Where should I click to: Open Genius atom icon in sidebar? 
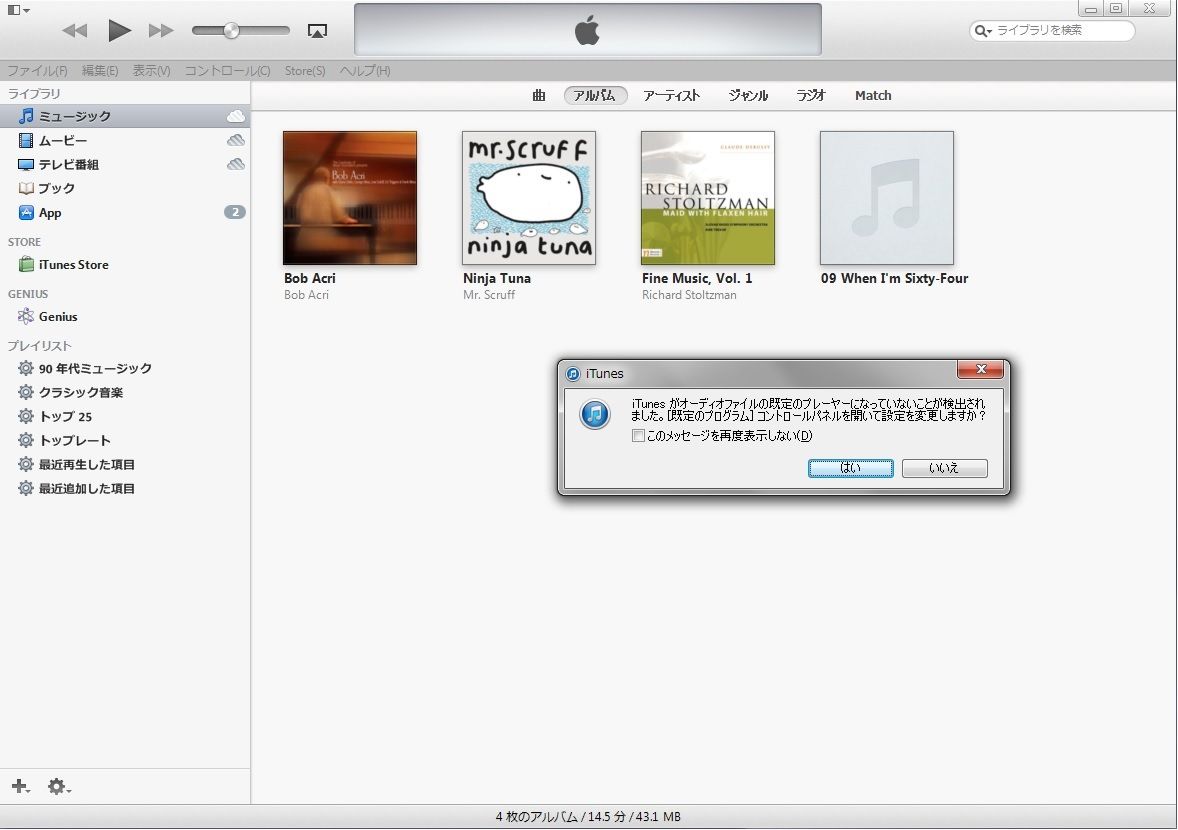26,316
